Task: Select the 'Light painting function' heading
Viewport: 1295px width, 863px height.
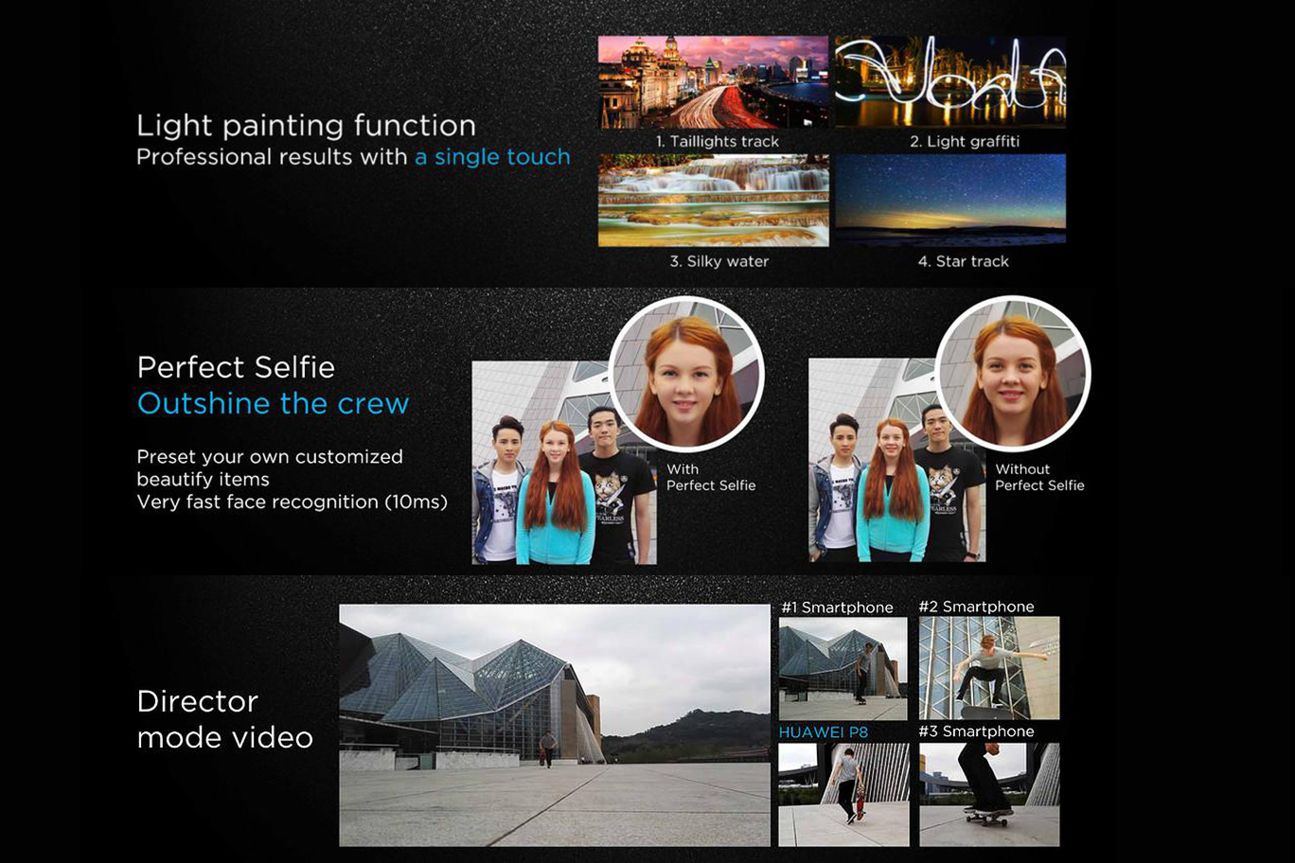Action: 306,126
